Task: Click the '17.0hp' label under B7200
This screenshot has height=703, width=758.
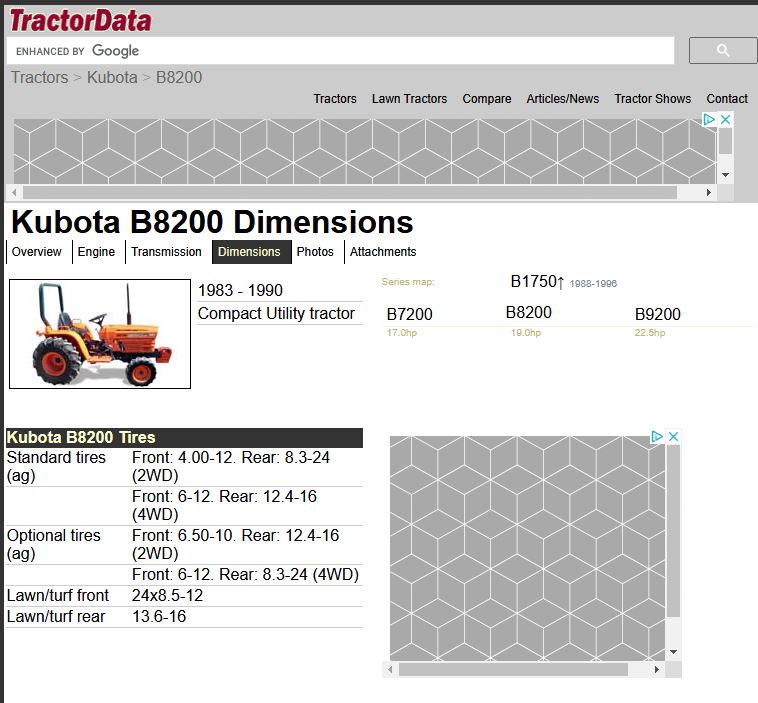Action: (x=402, y=333)
